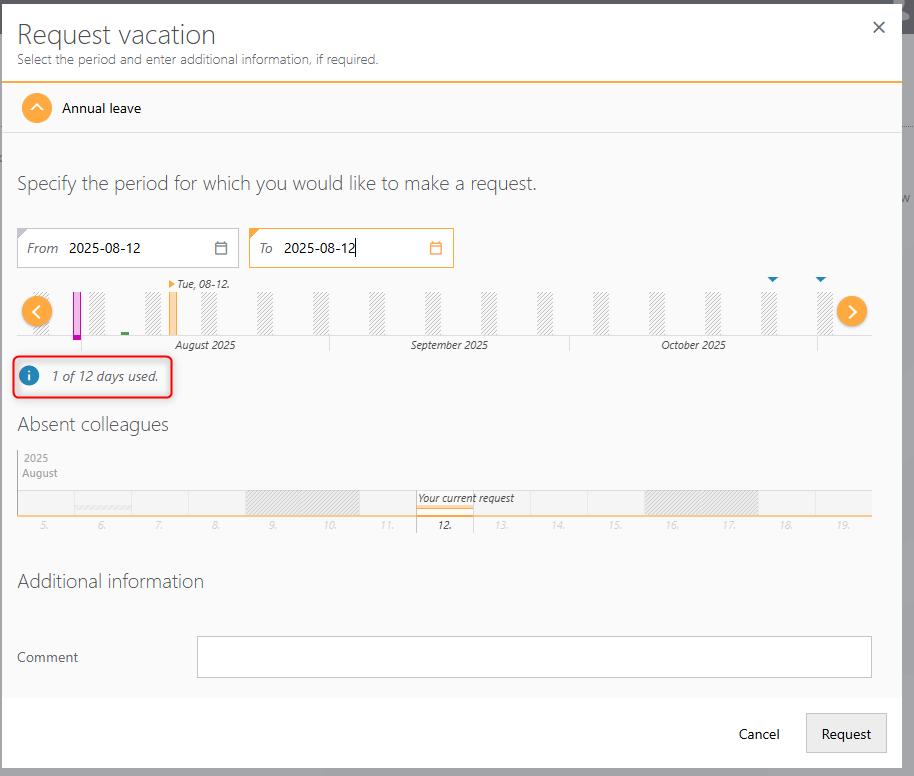
Task: Open the From date calendar picker
Action: tap(221, 248)
